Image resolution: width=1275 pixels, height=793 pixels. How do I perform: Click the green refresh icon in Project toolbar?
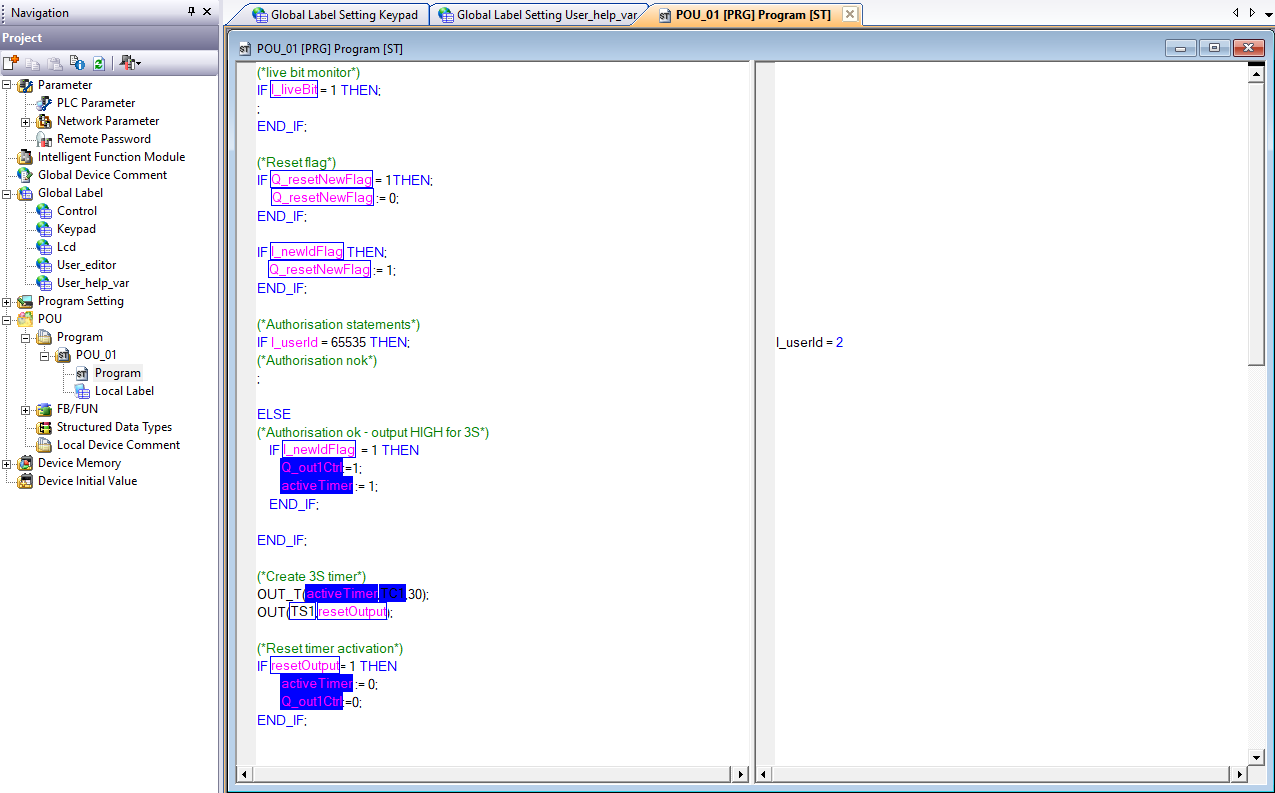(99, 63)
